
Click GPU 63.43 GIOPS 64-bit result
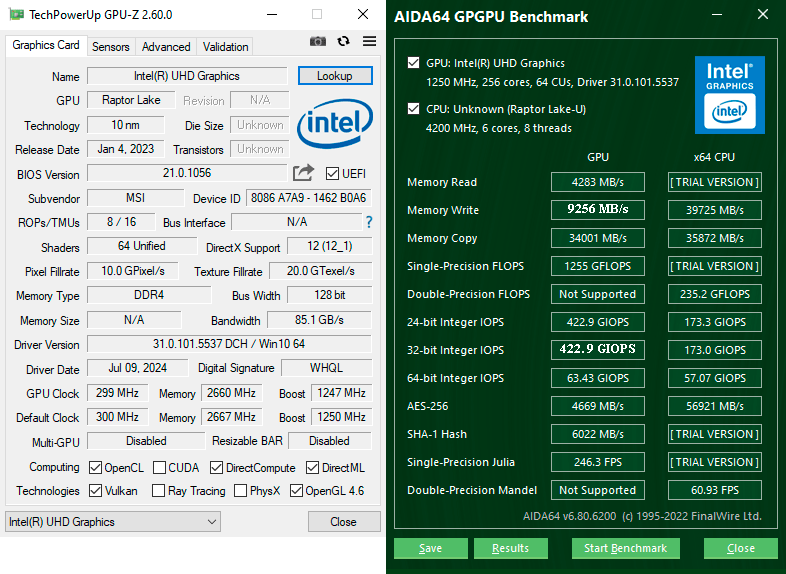(598, 378)
